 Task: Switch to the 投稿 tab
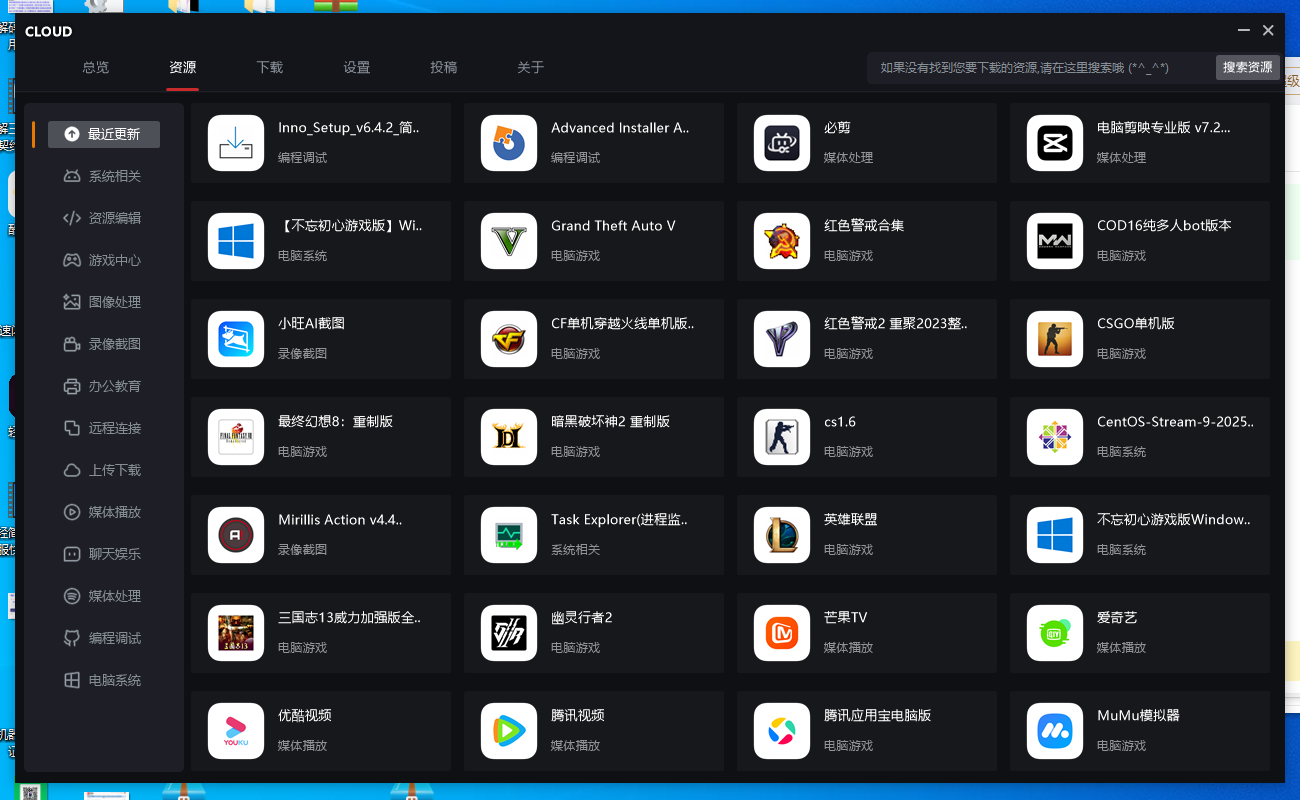[444, 68]
